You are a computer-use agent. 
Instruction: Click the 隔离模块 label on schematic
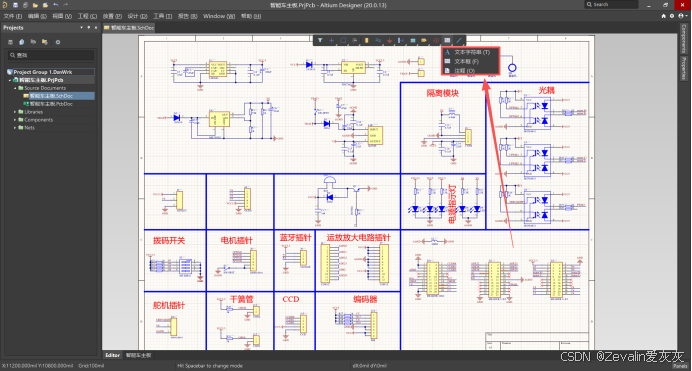click(443, 93)
